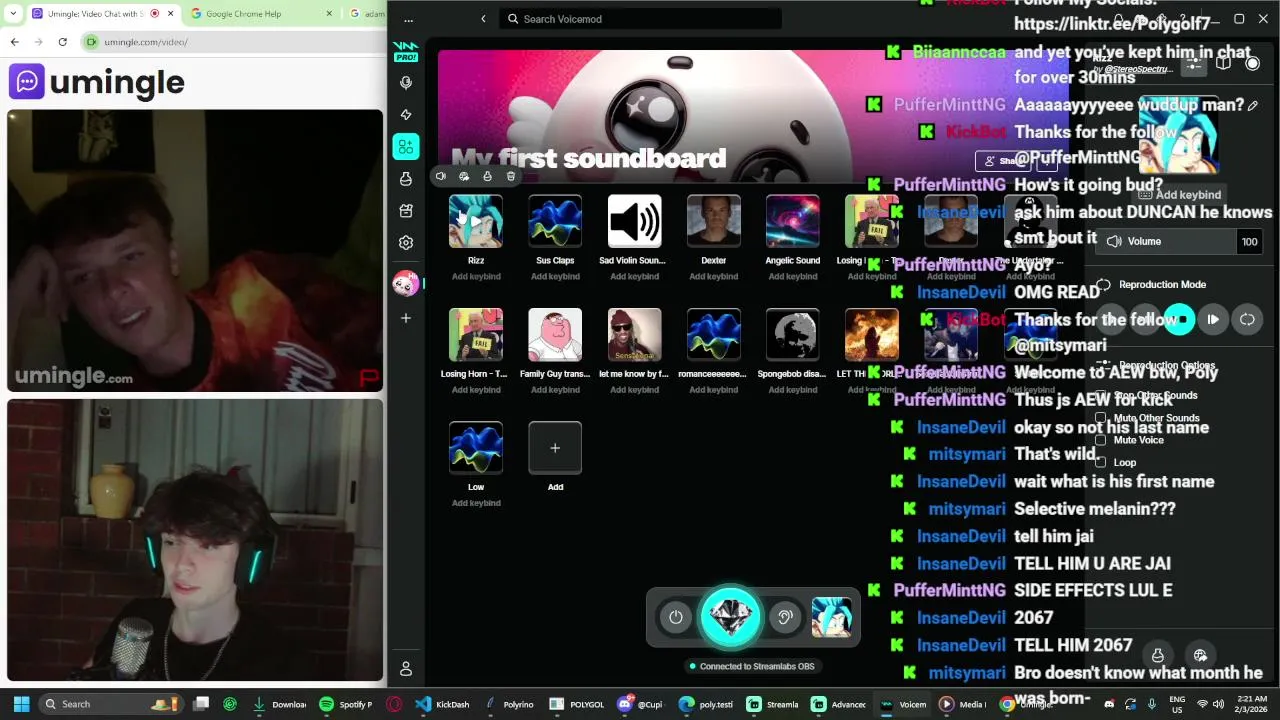Image resolution: width=1280 pixels, height=720 pixels.
Task: Click the share/globe icon on sound hover toolbar
Action: point(464,176)
